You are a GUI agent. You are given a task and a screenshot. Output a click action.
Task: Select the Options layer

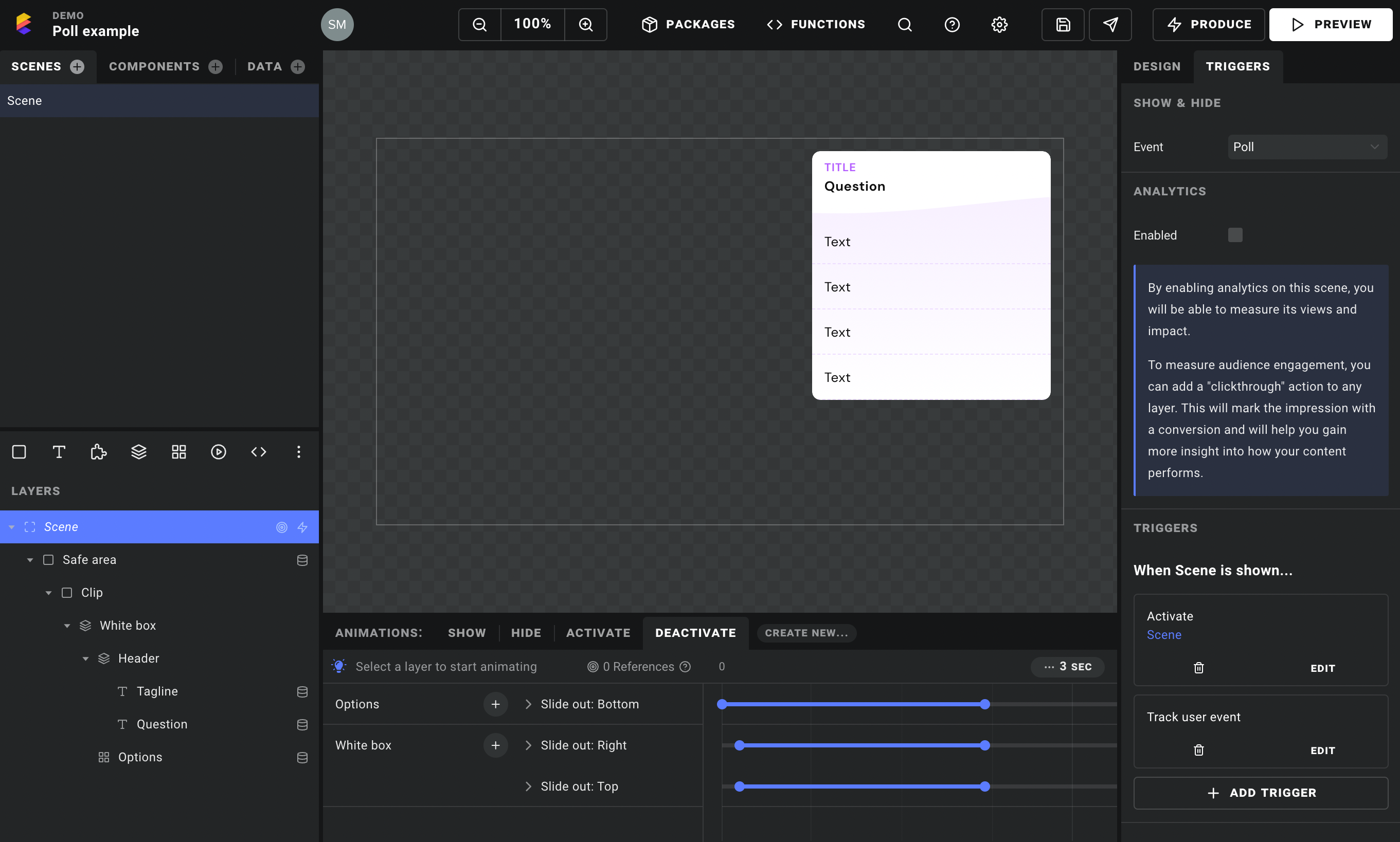coord(159,758)
